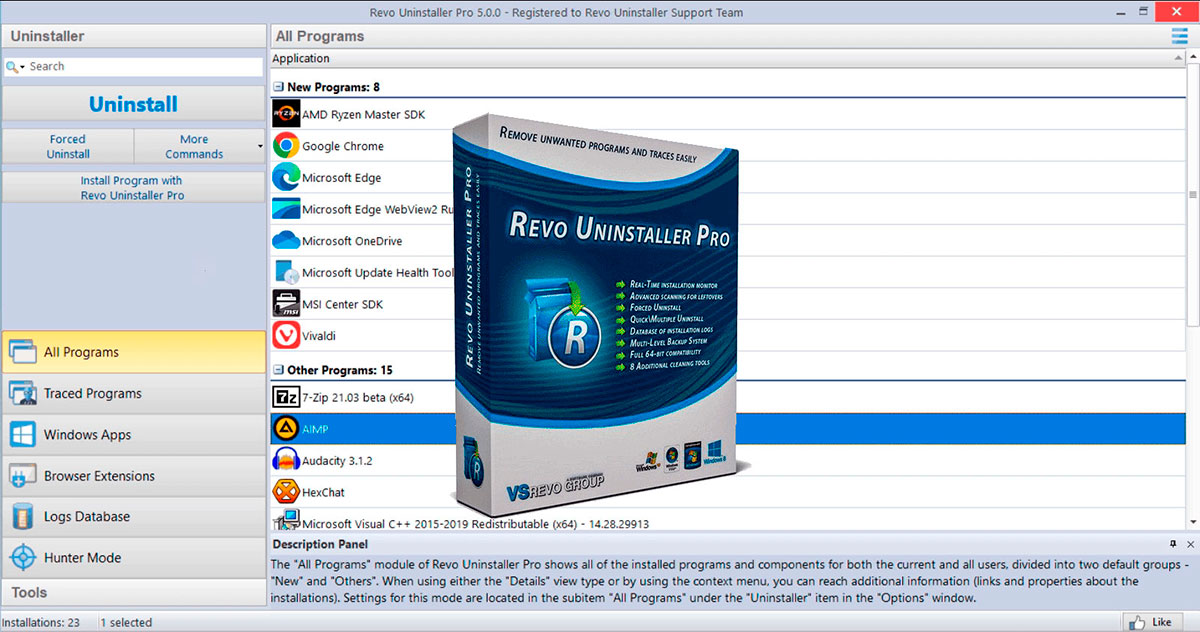Click the 7-Zip 21.03 beta icon

click(x=286, y=397)
